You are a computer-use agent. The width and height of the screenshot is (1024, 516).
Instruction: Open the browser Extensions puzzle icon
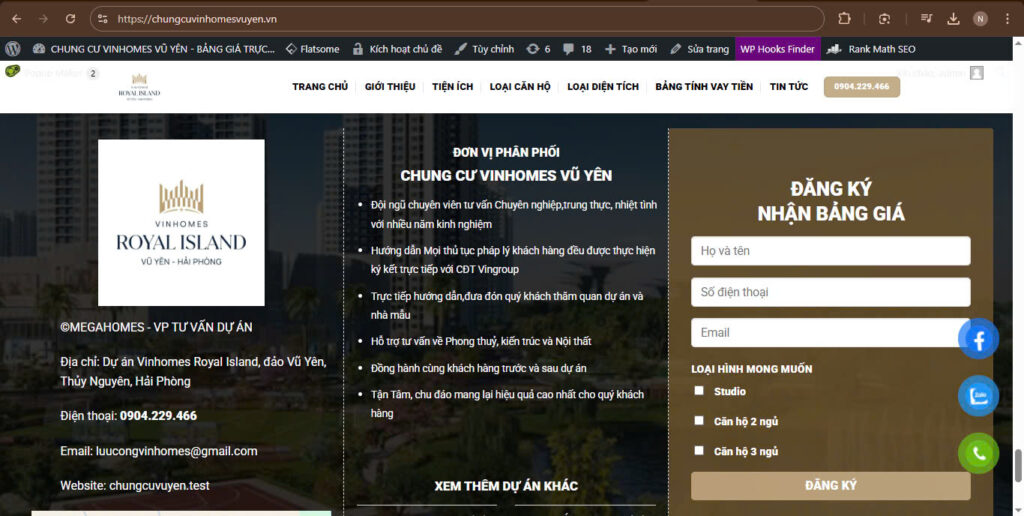click(844, 19)
